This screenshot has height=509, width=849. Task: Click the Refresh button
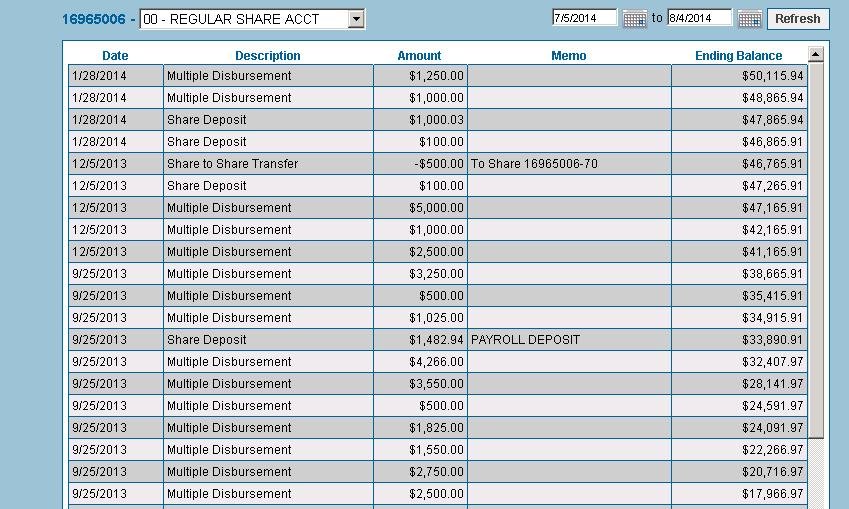tap(797, 18)
